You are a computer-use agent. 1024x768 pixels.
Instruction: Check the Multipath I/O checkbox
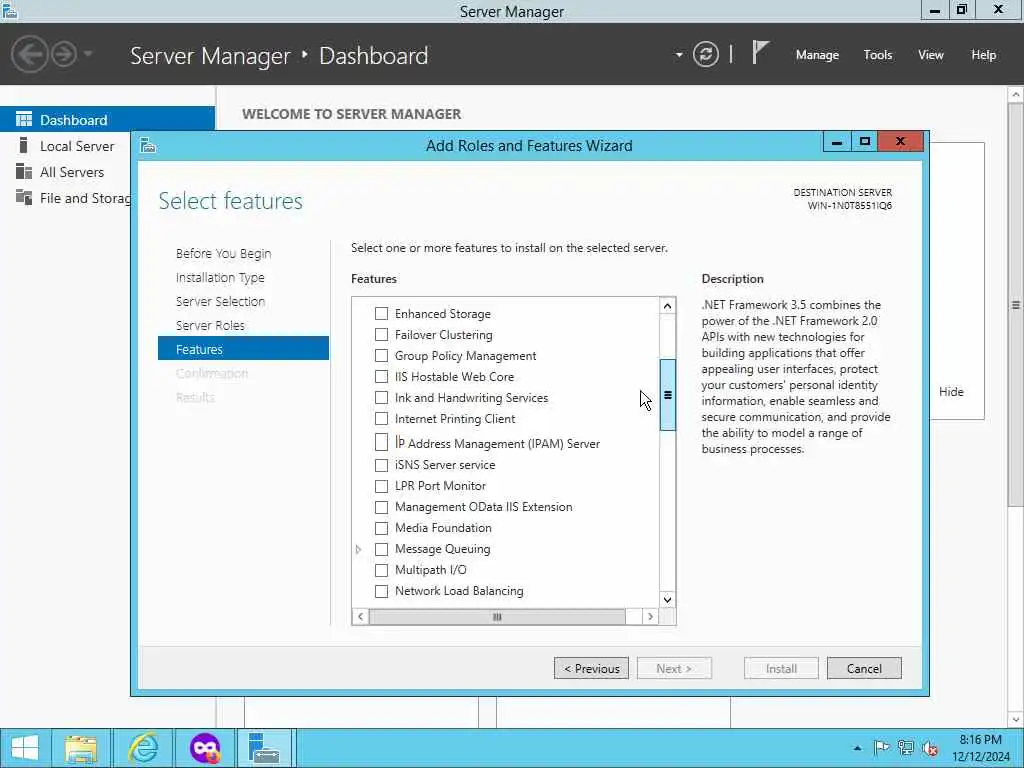pos(381,570)
